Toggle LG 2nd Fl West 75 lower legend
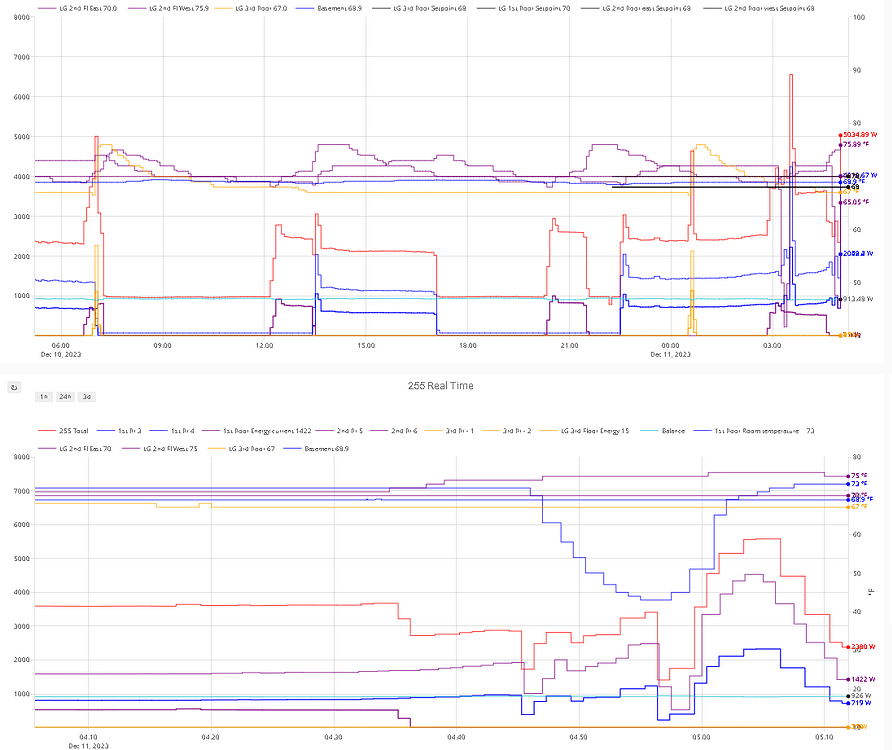 [x=160, y=448]
